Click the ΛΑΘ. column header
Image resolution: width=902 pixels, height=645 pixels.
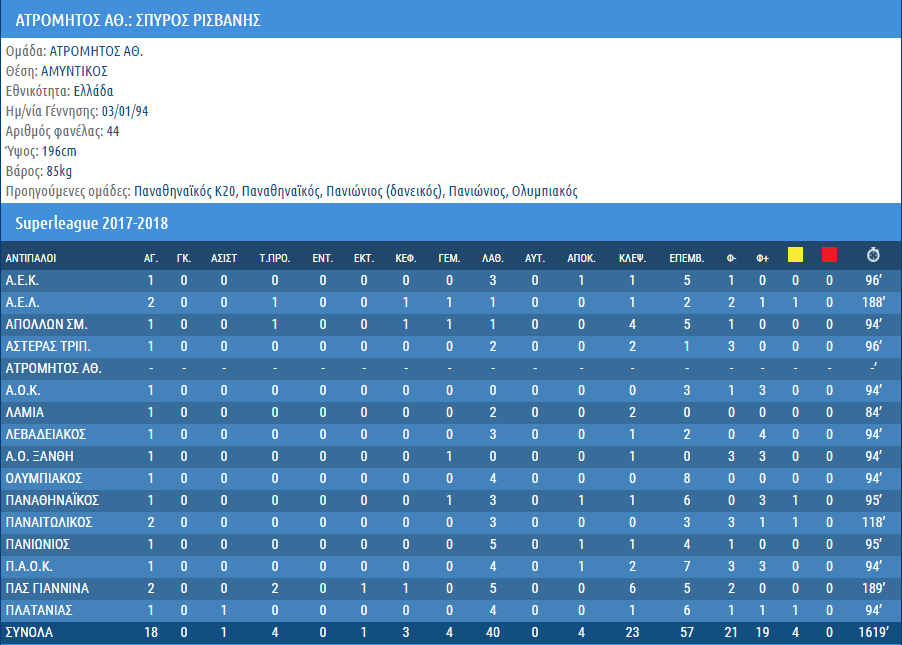pos(492,258)
